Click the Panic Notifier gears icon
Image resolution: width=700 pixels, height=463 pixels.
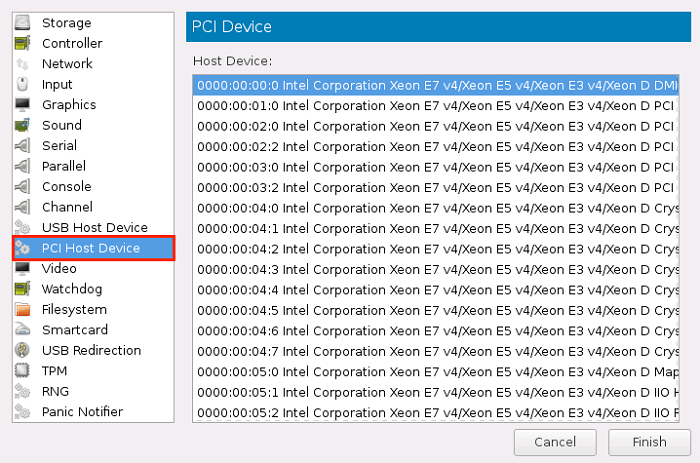[x=22, y=412]
